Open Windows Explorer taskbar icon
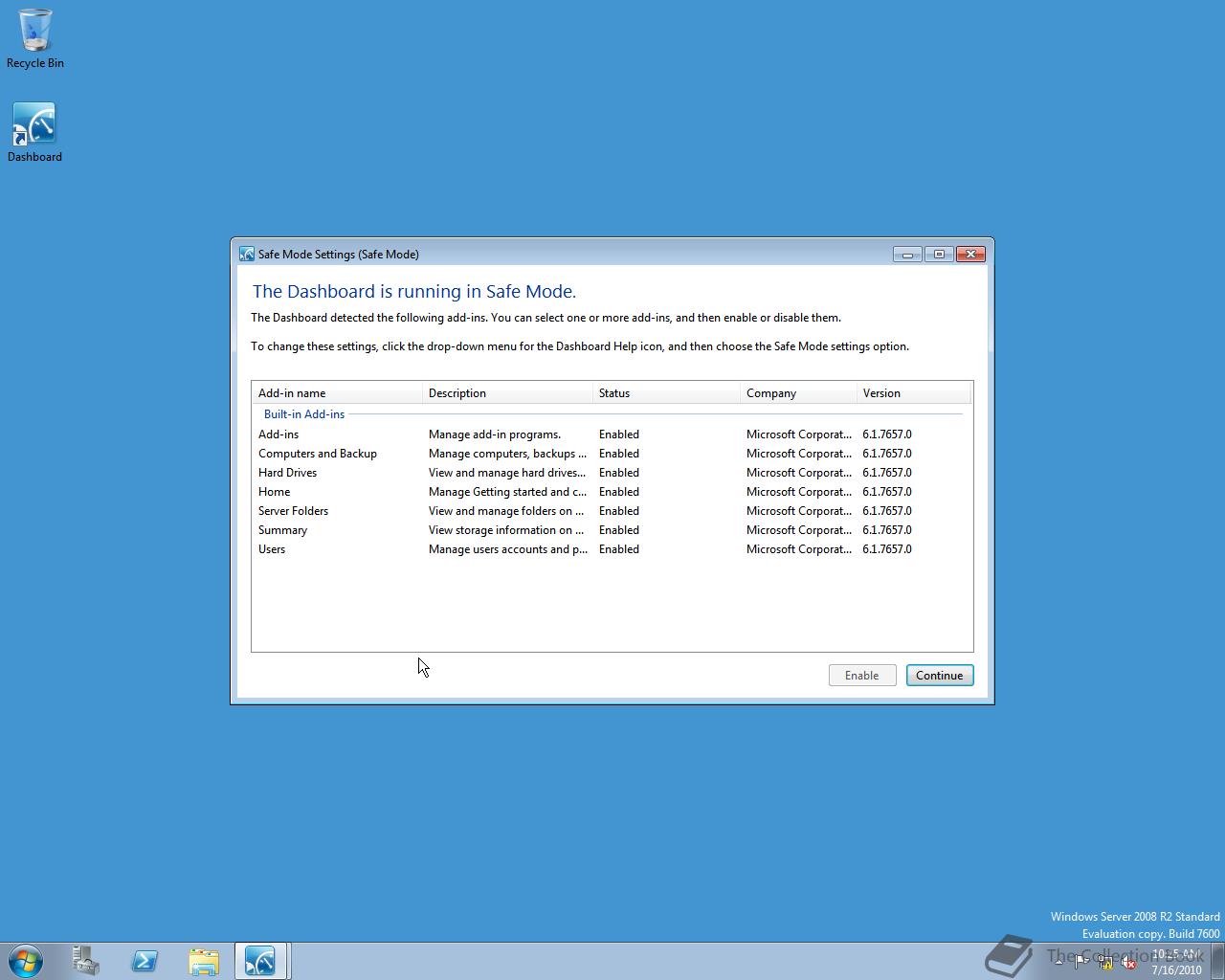 [204, 960]
